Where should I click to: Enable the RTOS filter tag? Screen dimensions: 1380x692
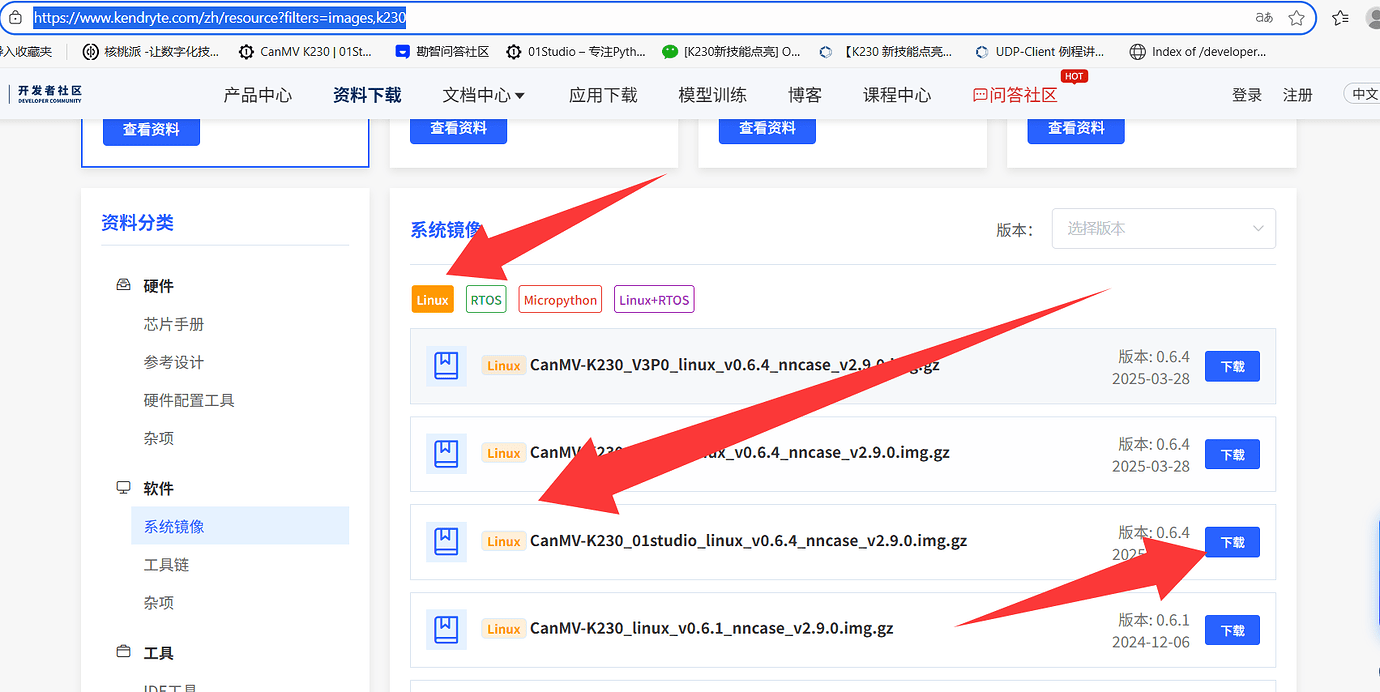click(486, 299)
